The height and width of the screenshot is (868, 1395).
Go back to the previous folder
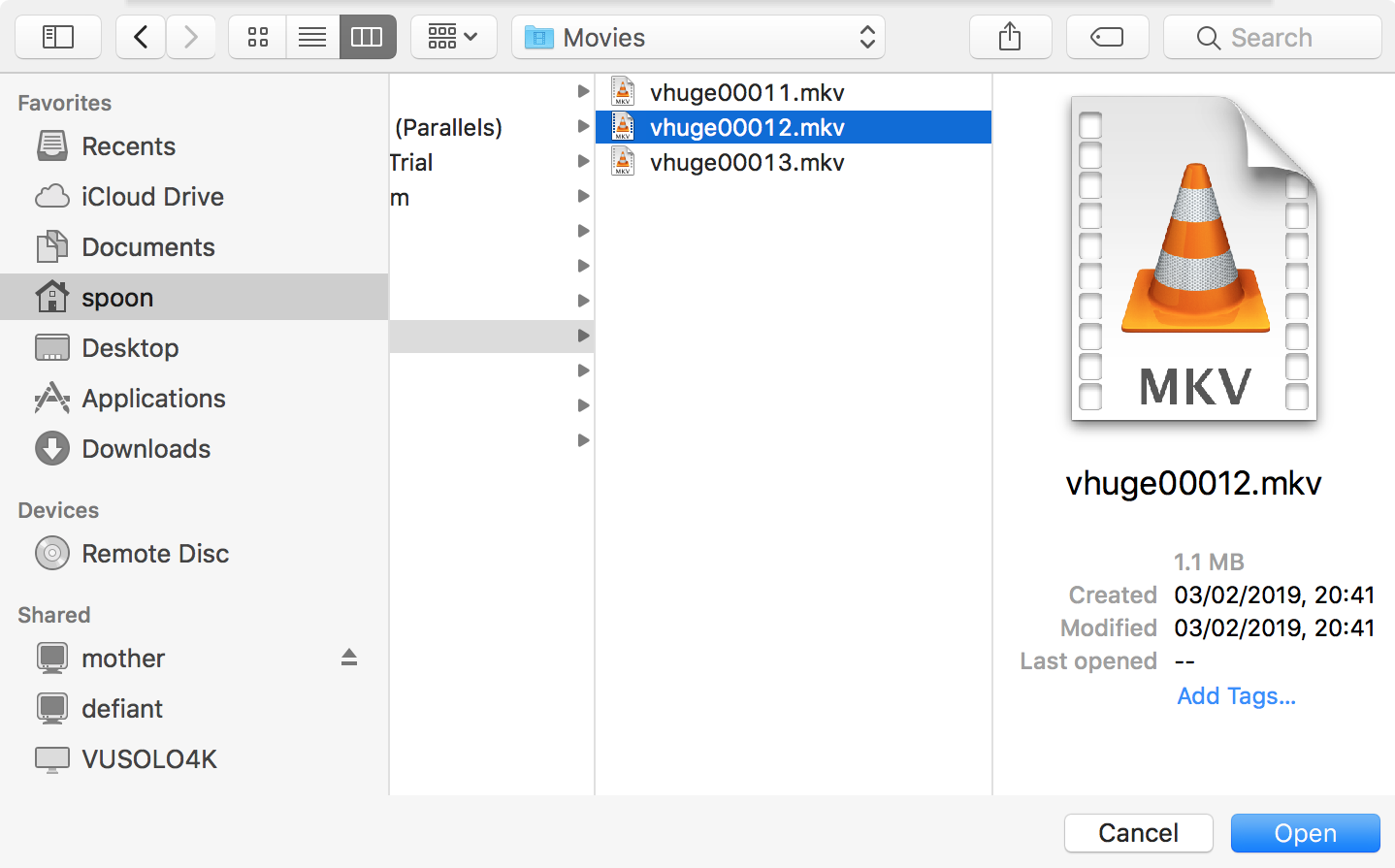pos(141,38)
